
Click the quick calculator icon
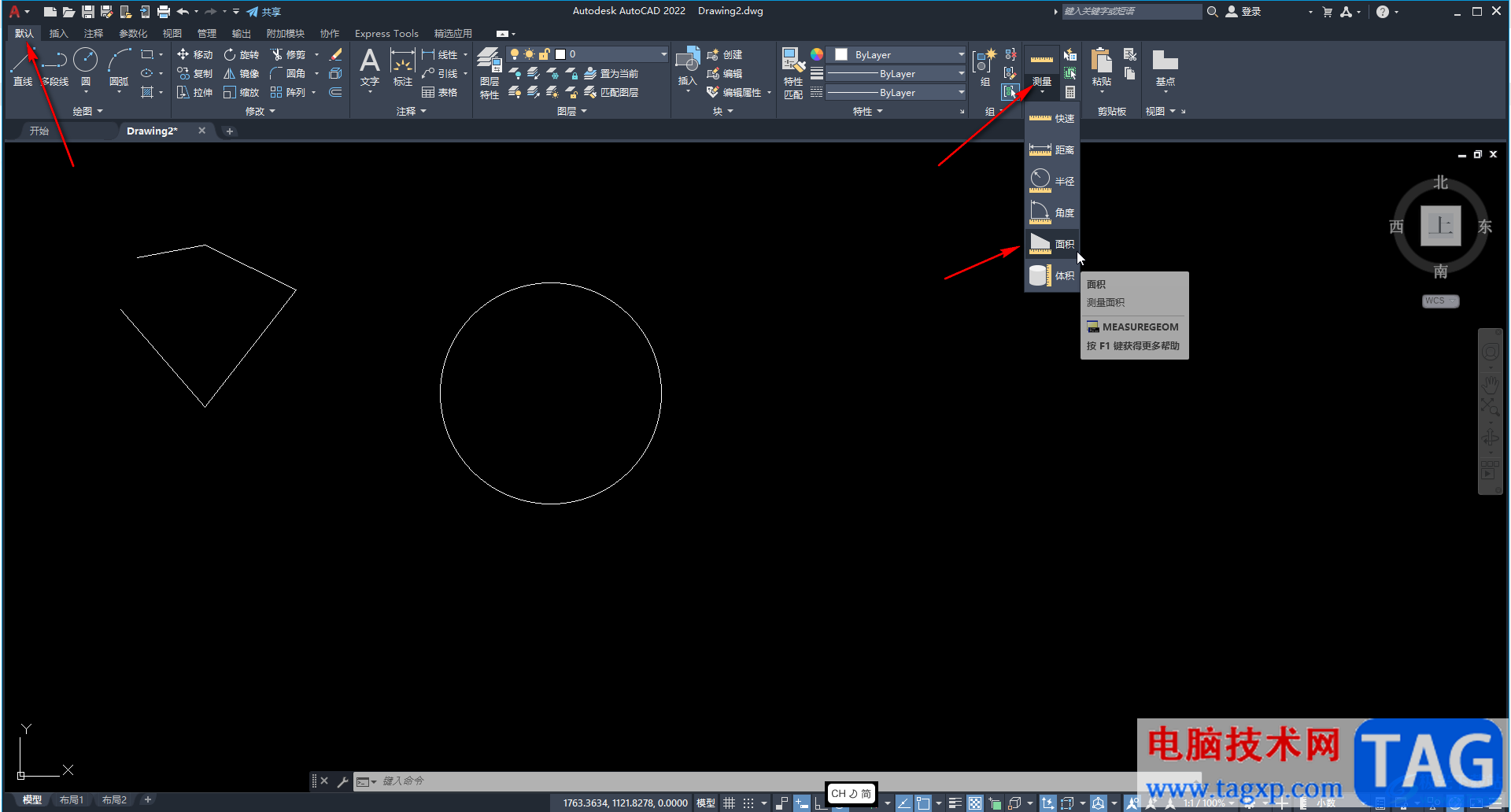(x=1070, y=92)
